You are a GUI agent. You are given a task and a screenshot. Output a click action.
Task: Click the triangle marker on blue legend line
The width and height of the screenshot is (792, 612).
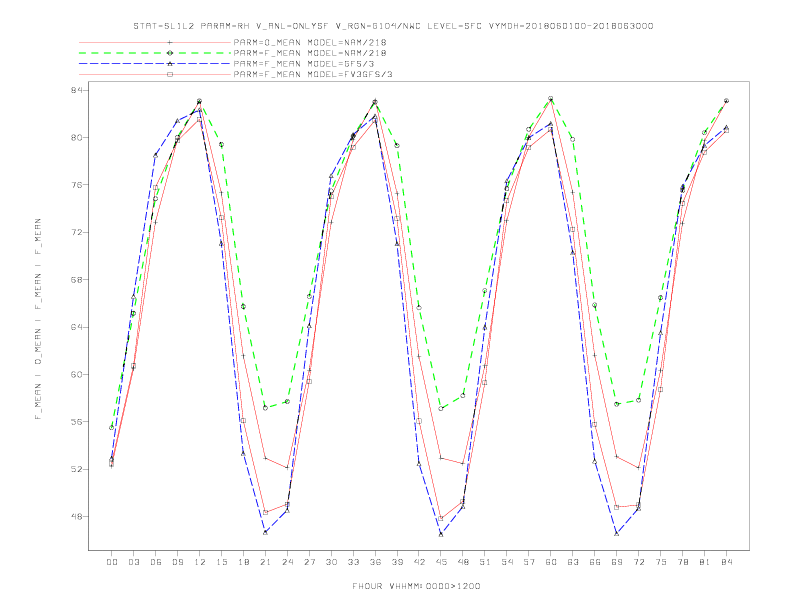[x=170, y=64]
